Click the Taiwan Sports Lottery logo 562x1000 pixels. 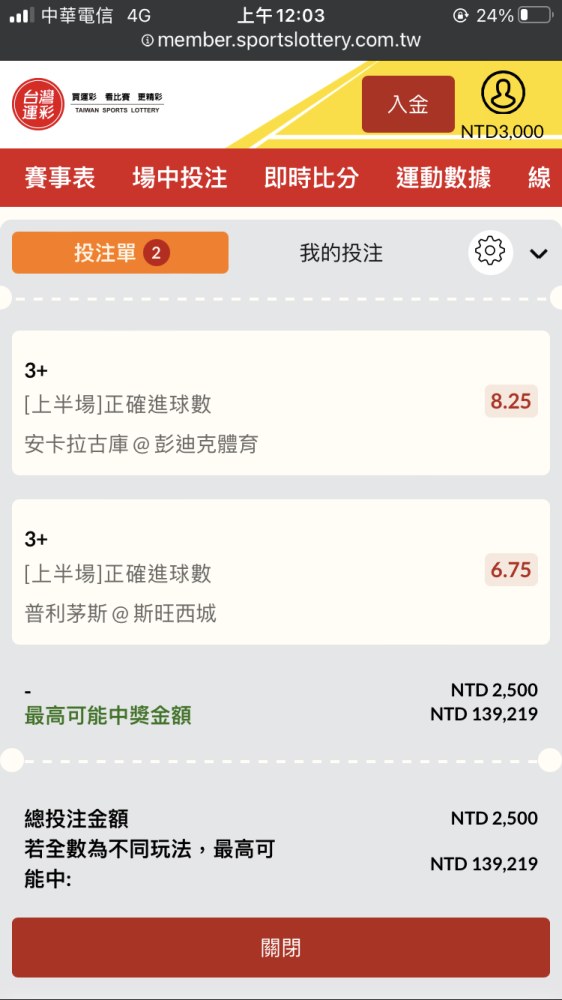pyautogui.click(x=88, y=104)
